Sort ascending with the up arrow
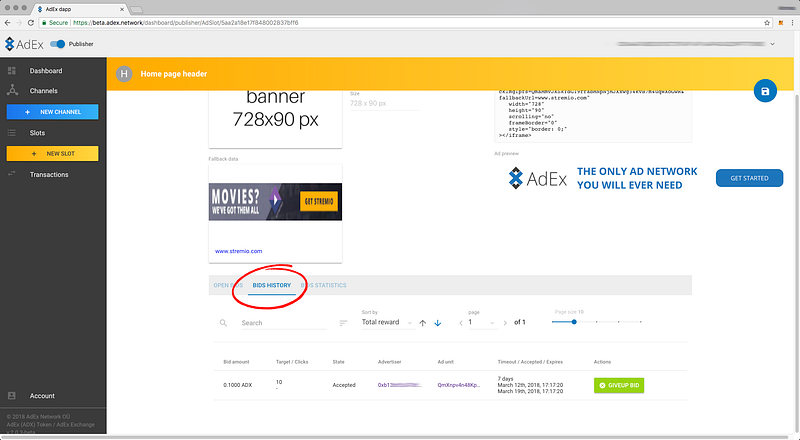800x440 pixels. coord(422,323)
